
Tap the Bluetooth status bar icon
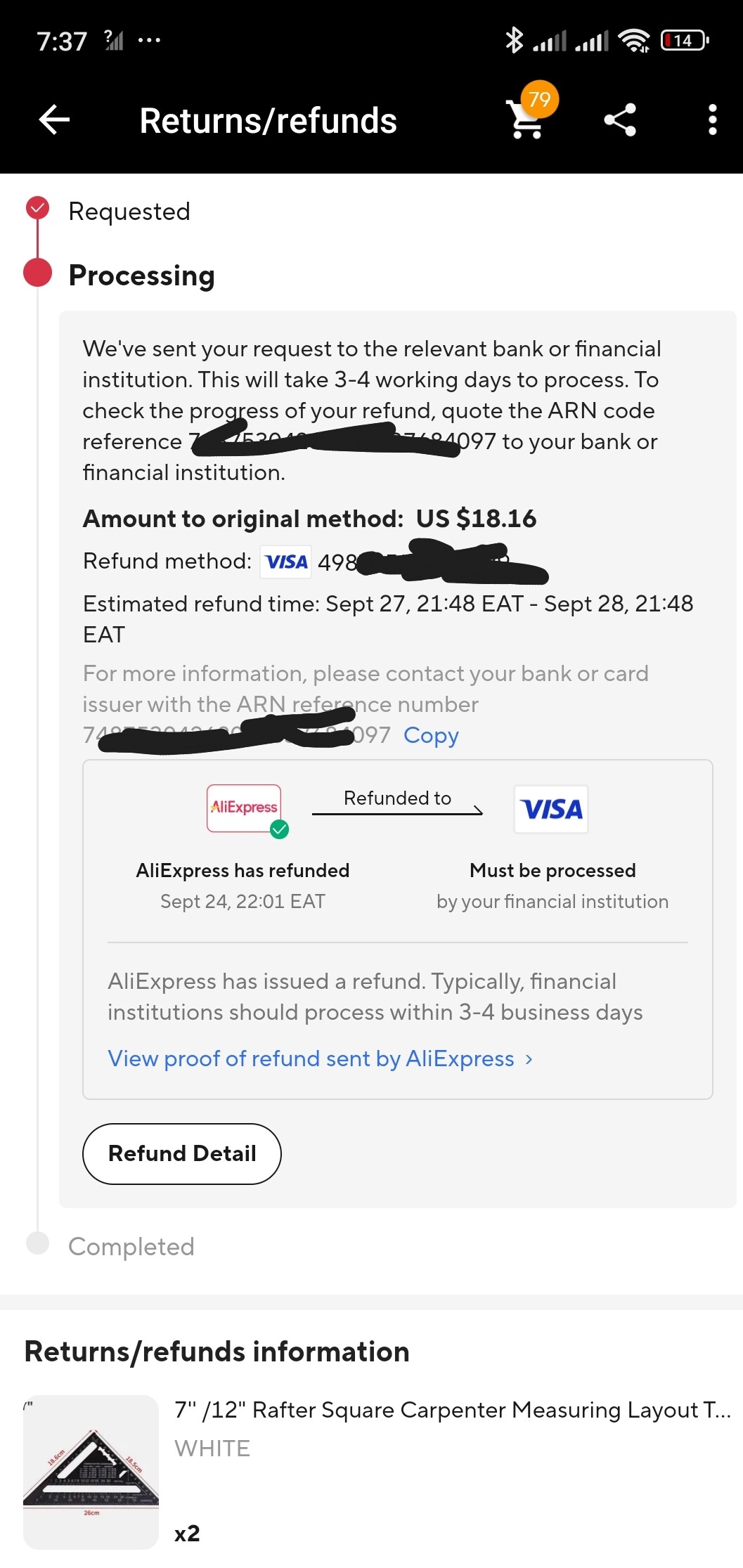514,40
